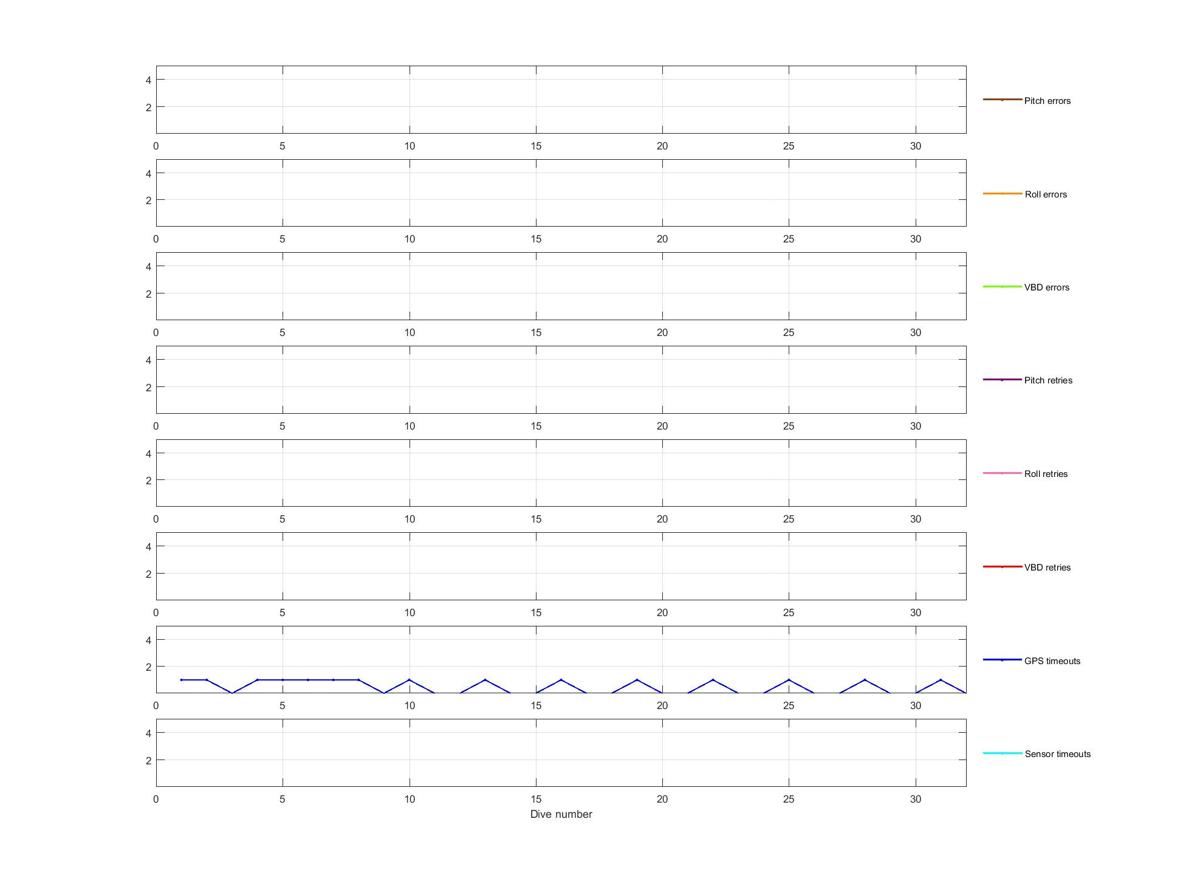Click the GPS timeouts zero point at dive 3
Image resolution: width=1200 pixels, height=885 pixels.
(x=232, y=693)
